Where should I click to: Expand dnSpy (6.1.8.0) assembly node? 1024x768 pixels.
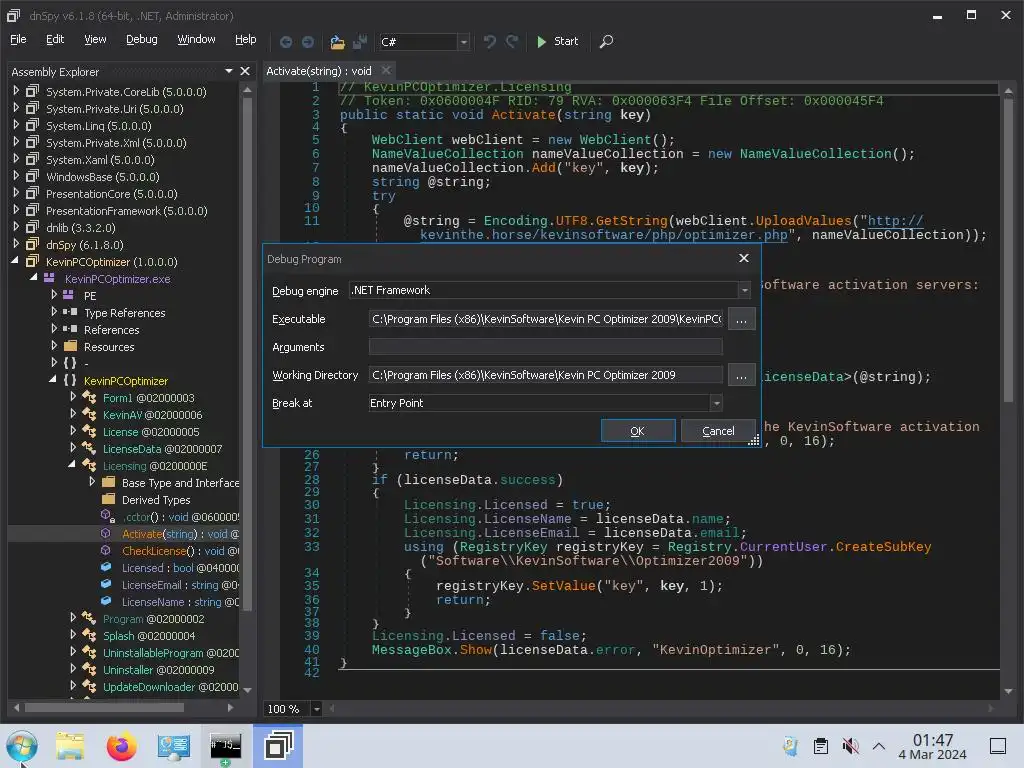(16, 244)
